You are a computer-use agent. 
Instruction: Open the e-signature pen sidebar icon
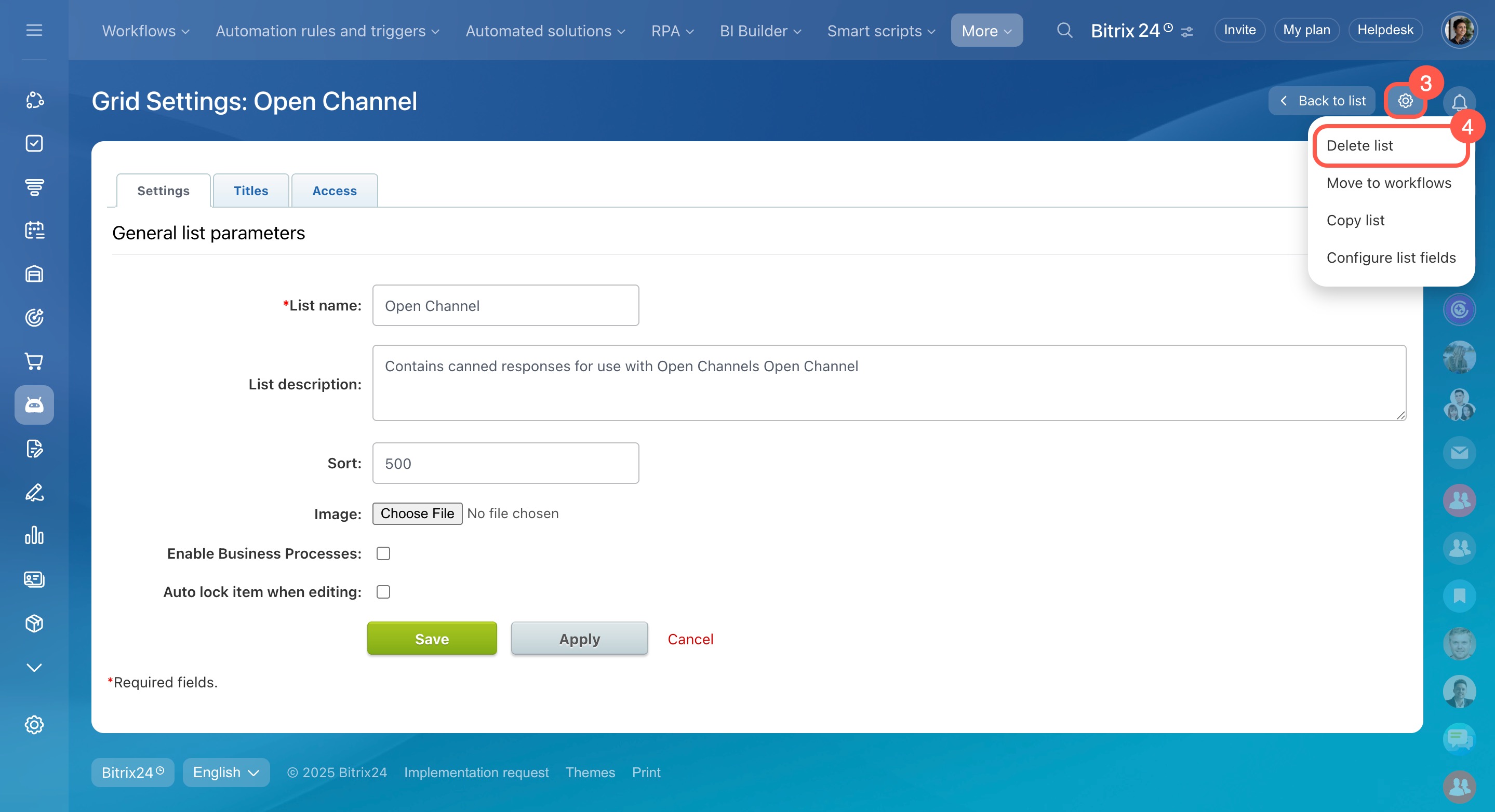pyautogui.click(x=34, y=492)
